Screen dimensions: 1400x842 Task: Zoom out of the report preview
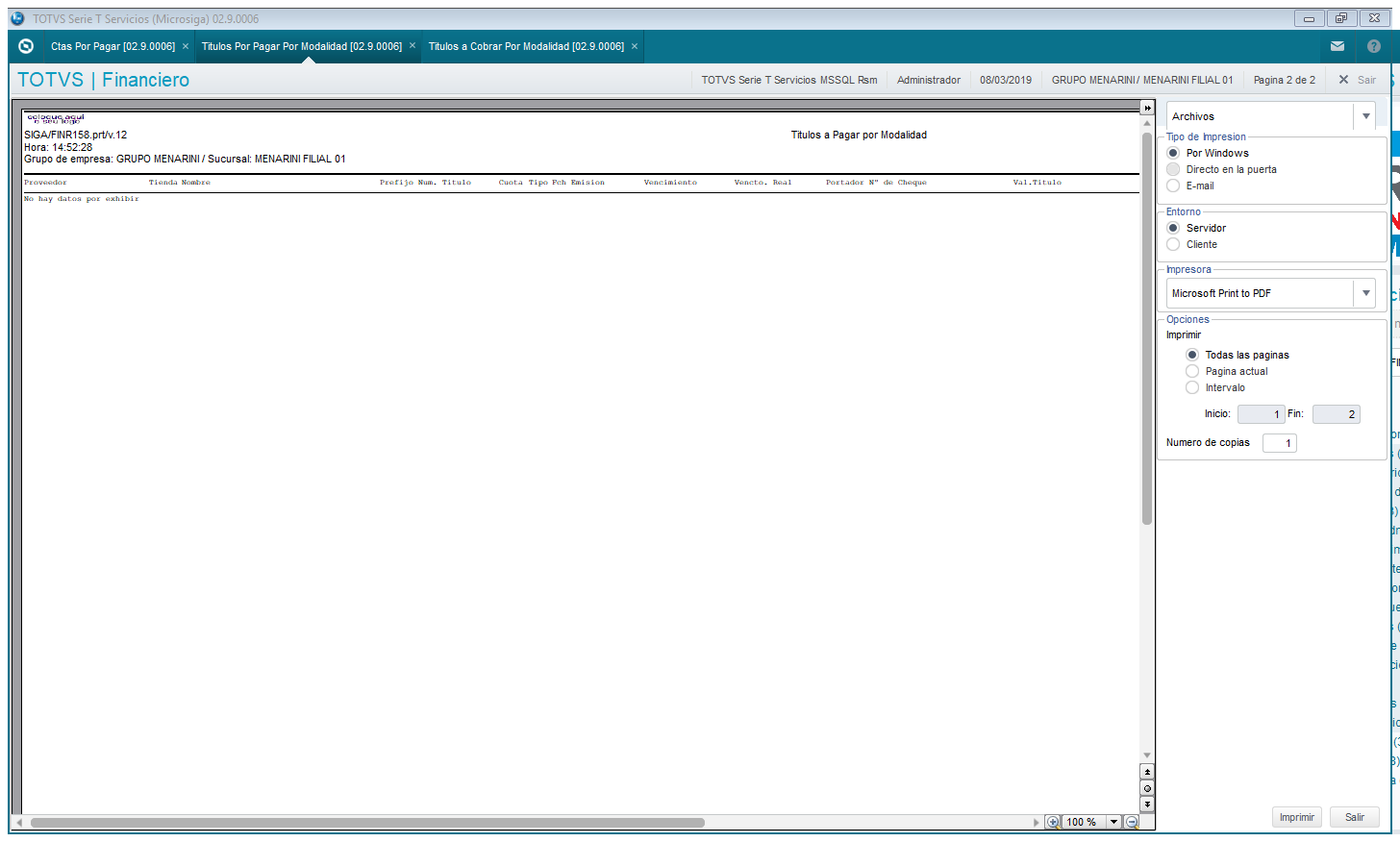point(1132,822)
